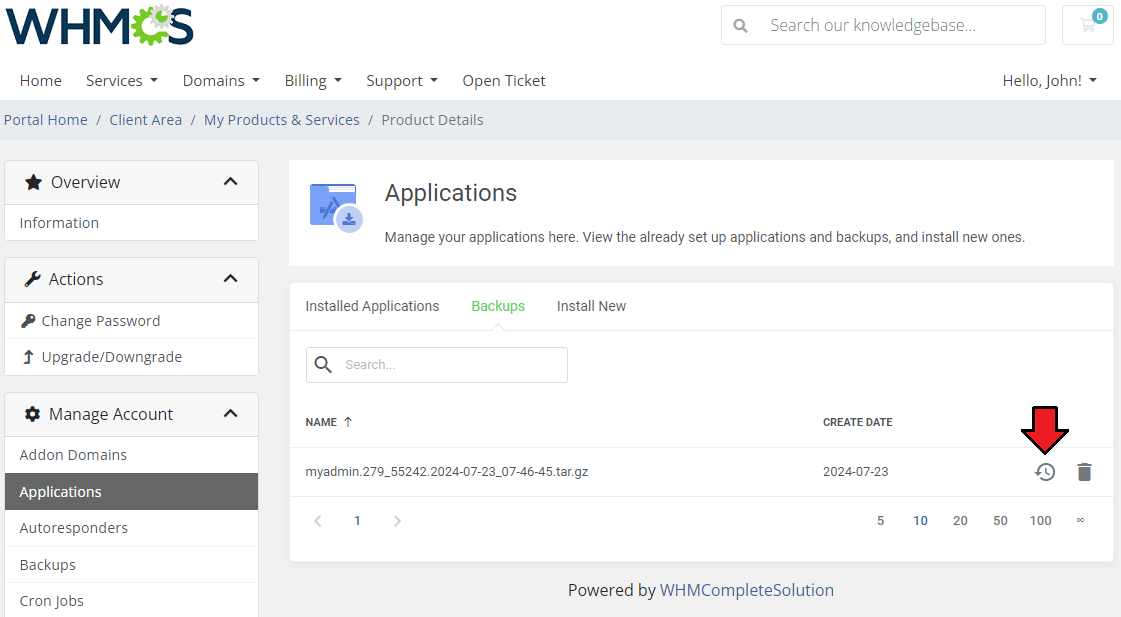1121x617 pixels.
Task: Delete the myadmin backup with trash icon
Action: (1084, 472)
